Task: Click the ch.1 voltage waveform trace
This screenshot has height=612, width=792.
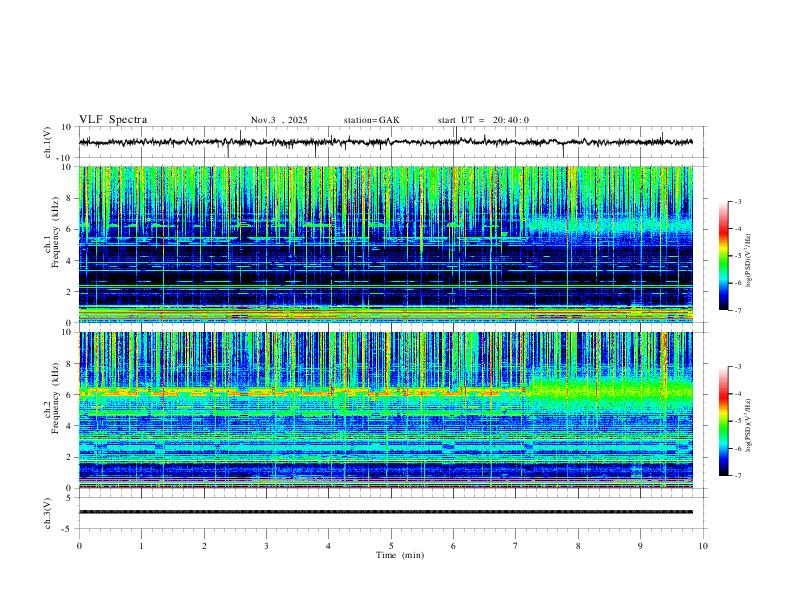Action: [x=385, y=142]
